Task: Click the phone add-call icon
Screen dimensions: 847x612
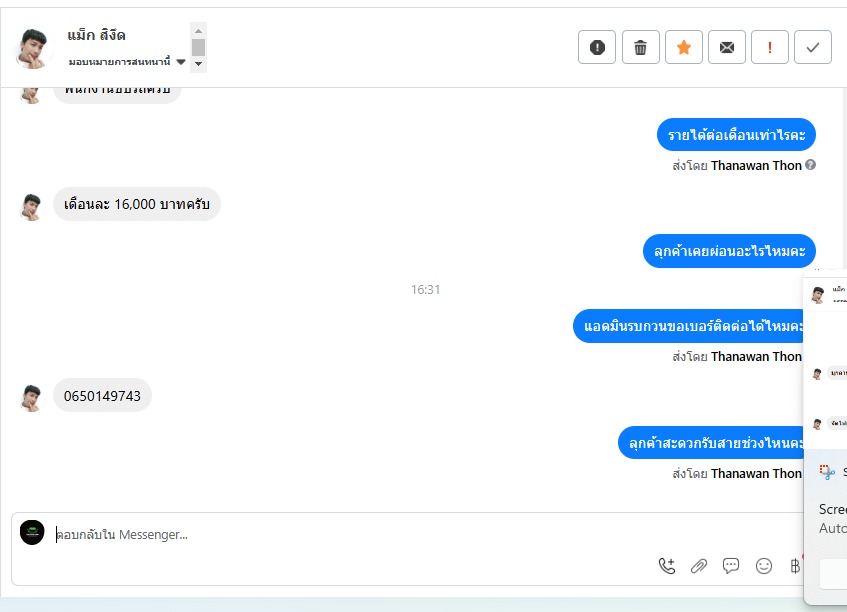Action: tap(667, 566)
